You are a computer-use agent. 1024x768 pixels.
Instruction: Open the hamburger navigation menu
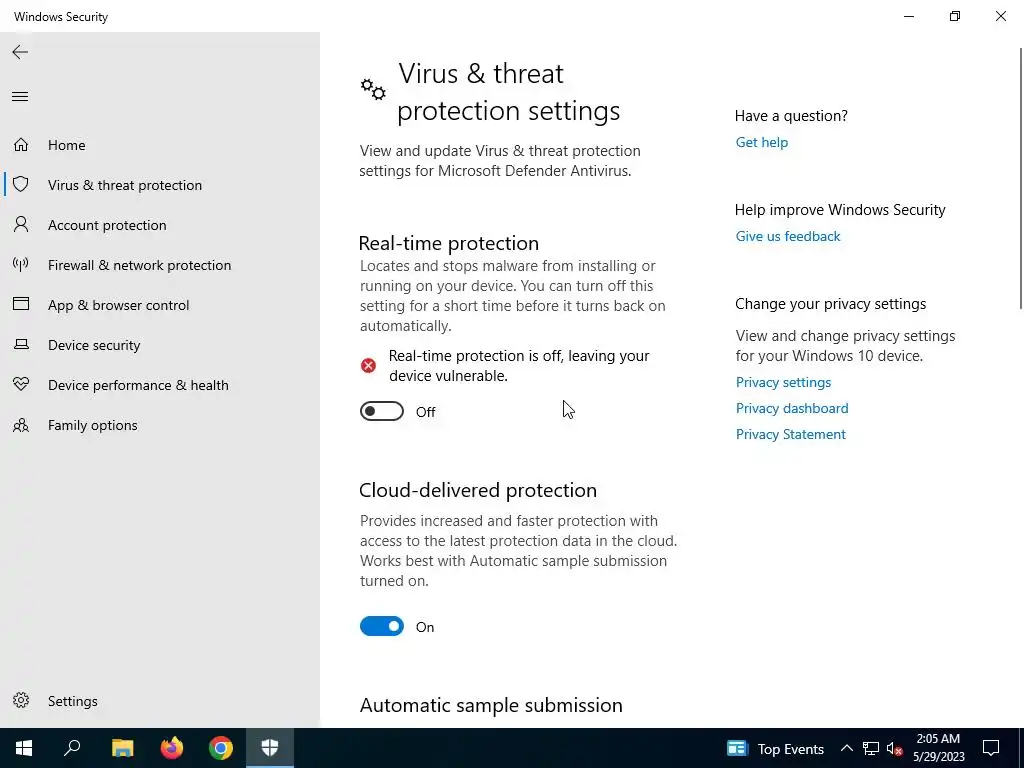(20, 97)
